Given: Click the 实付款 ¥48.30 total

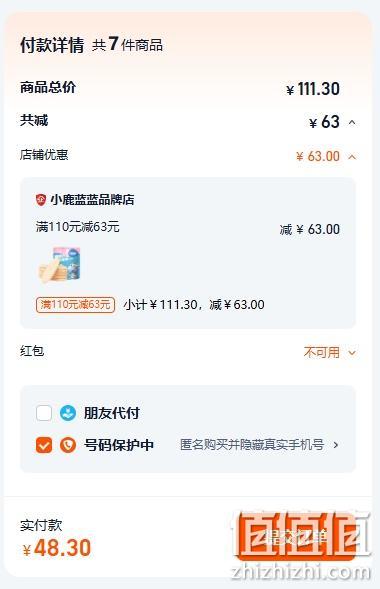Looking at the screenshot, I should 57,548.
